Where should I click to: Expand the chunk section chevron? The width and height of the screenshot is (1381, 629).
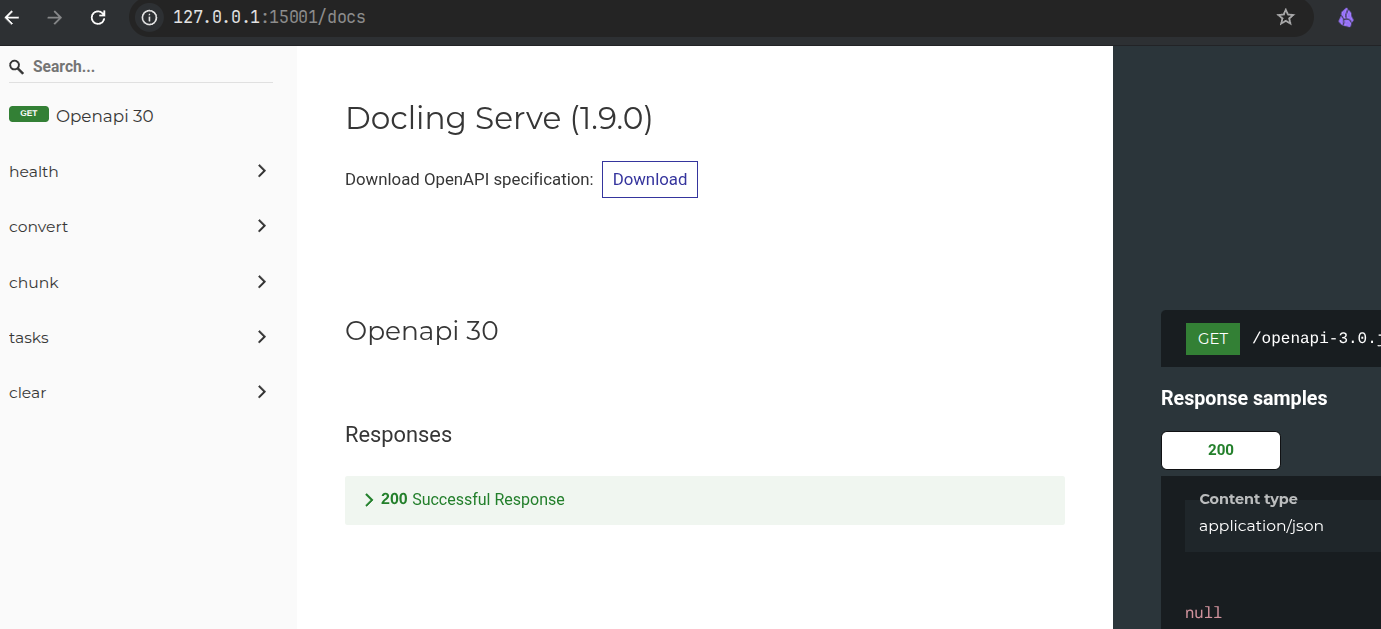tap(262, 282)
